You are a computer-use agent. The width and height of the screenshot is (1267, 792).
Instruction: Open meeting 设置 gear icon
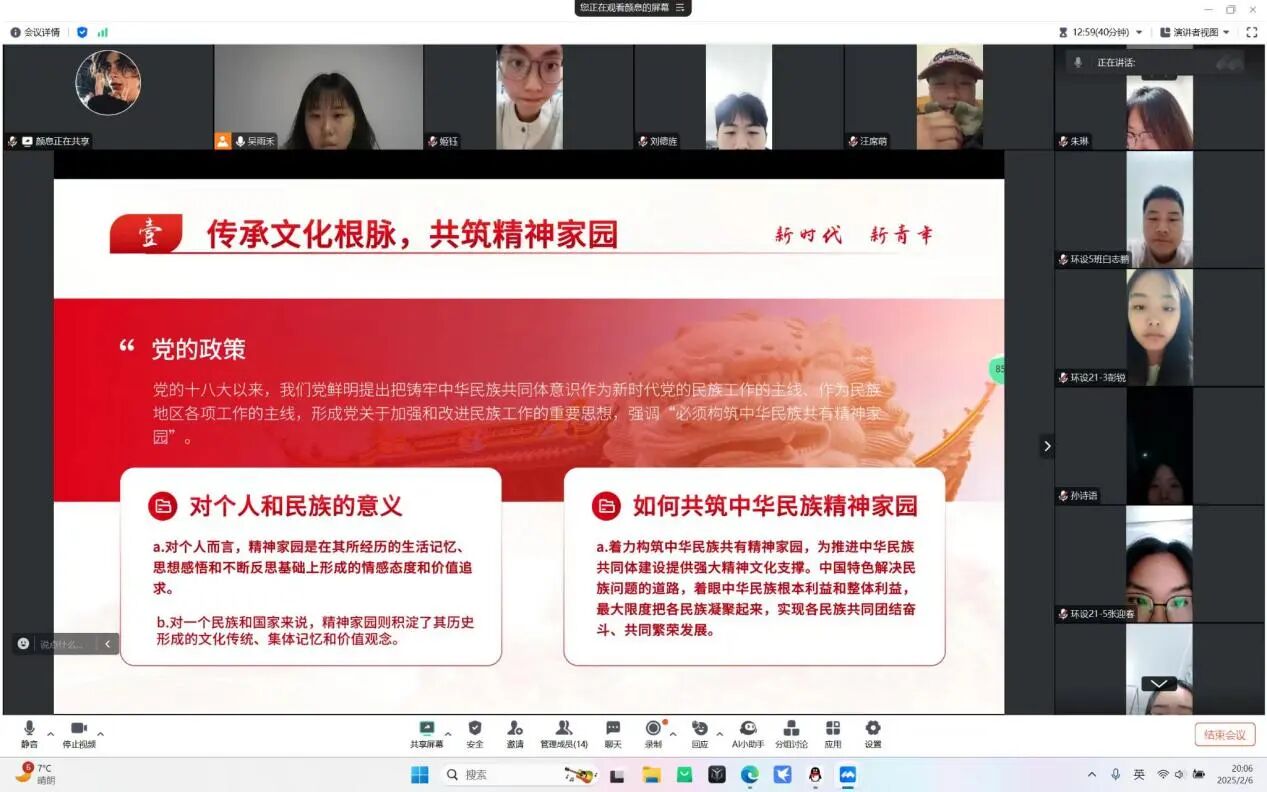click(873, 733)
